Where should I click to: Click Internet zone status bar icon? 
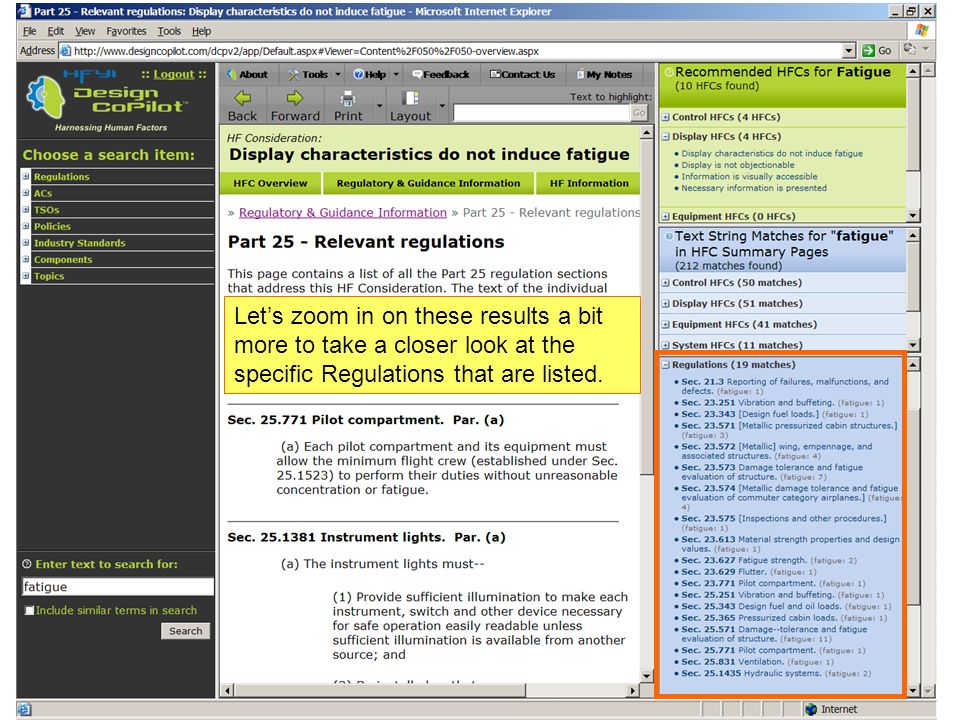811,709
